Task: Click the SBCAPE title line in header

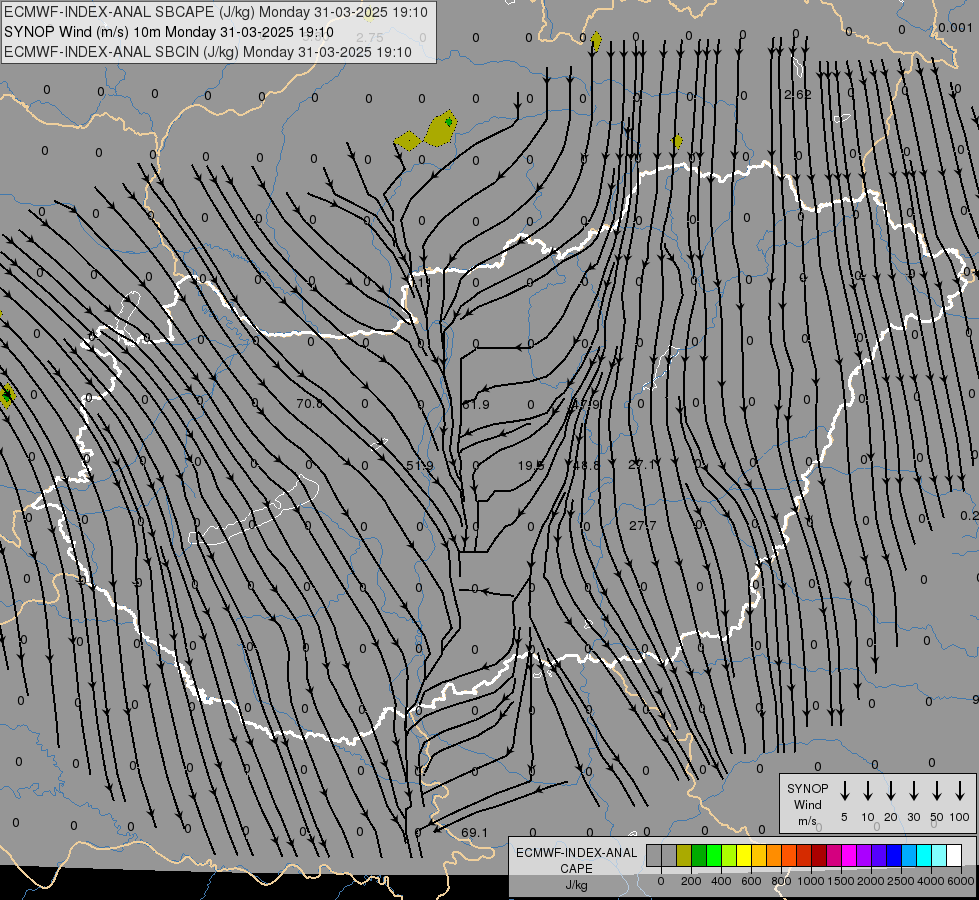Action: click(216, 12)
